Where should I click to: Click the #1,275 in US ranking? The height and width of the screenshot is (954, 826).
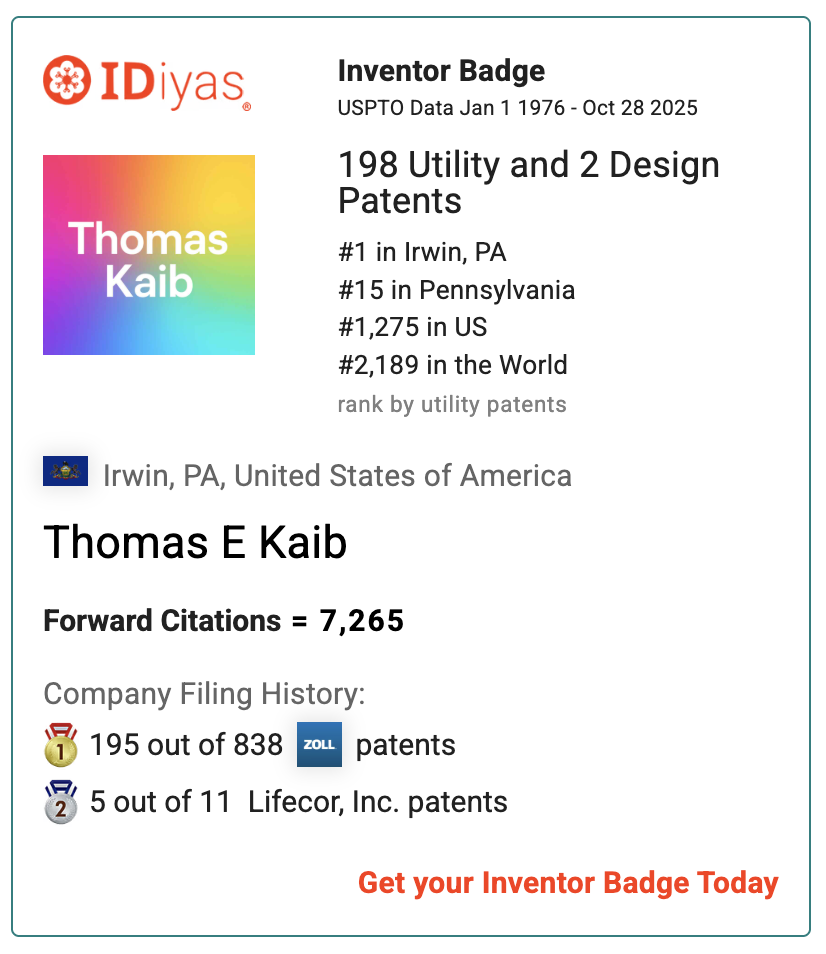click(412, 327)
